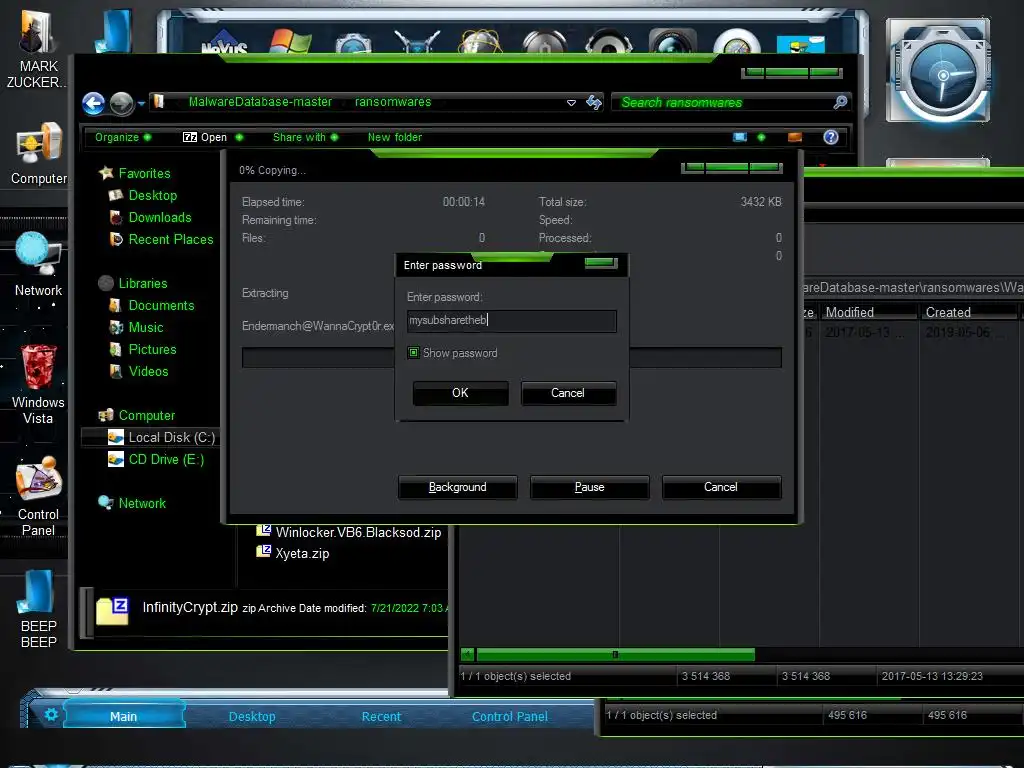Click the Pause button
Screen dimensions: 1024x768
click(x=590, y=487)
